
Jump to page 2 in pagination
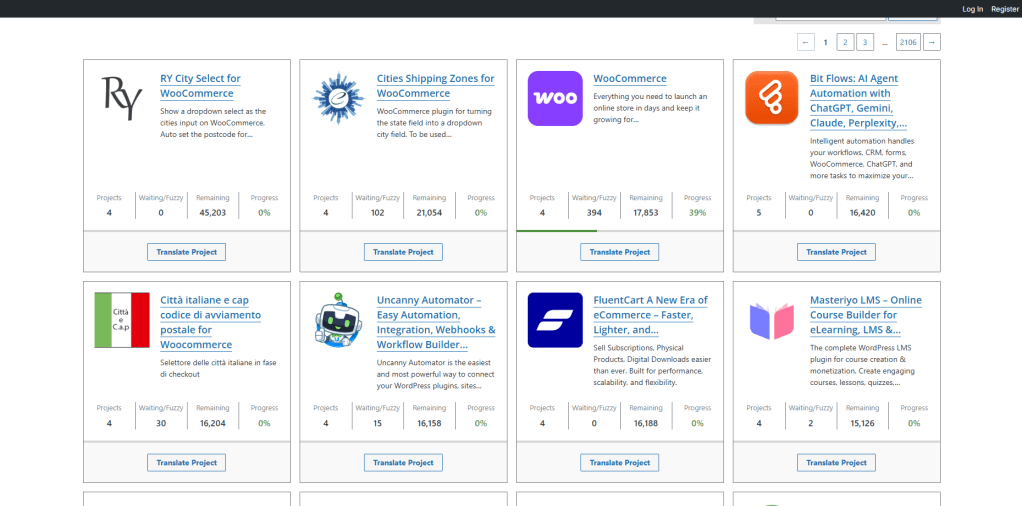tap(845, 42)
